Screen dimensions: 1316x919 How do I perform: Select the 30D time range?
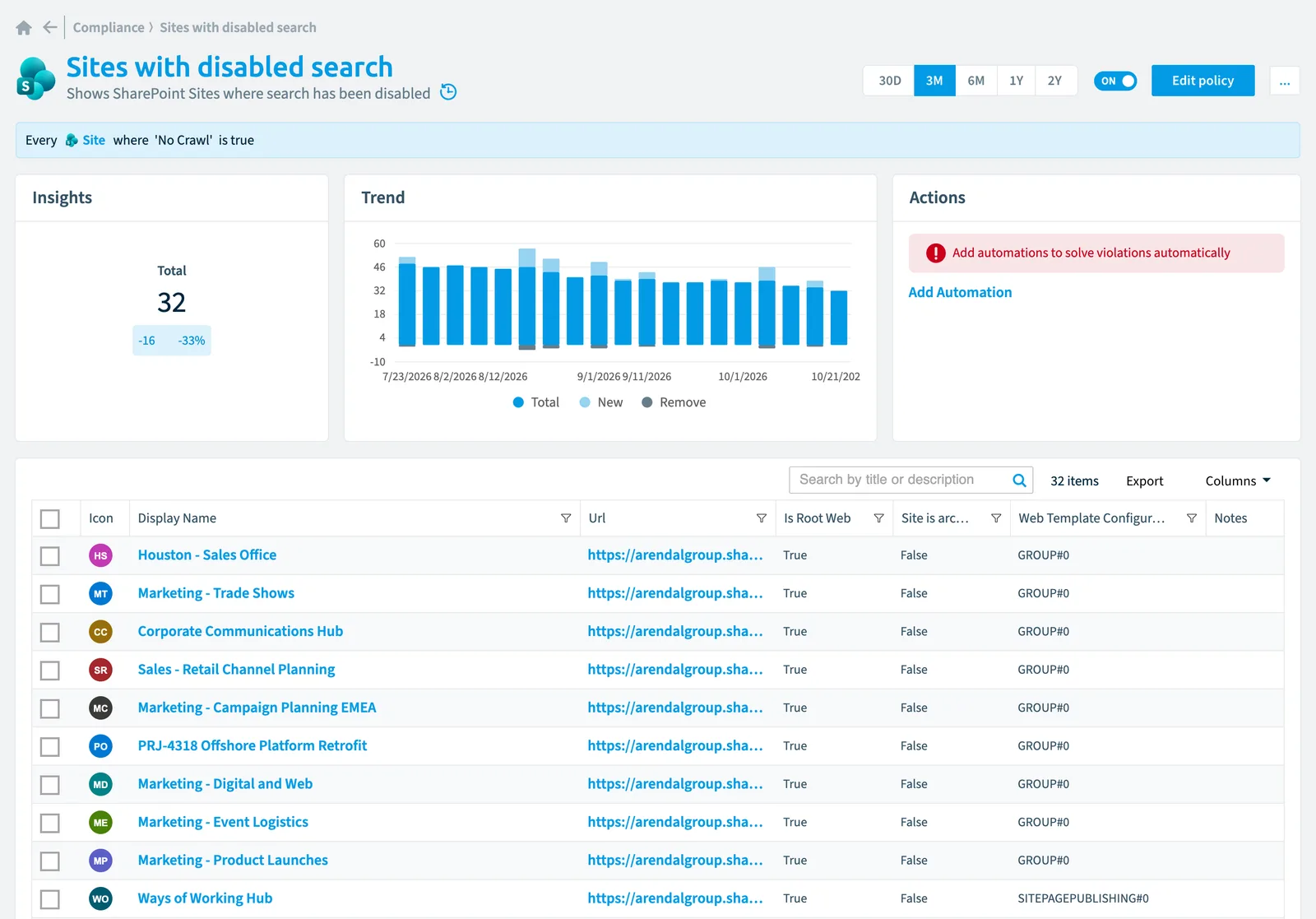(x=889, y=81)
